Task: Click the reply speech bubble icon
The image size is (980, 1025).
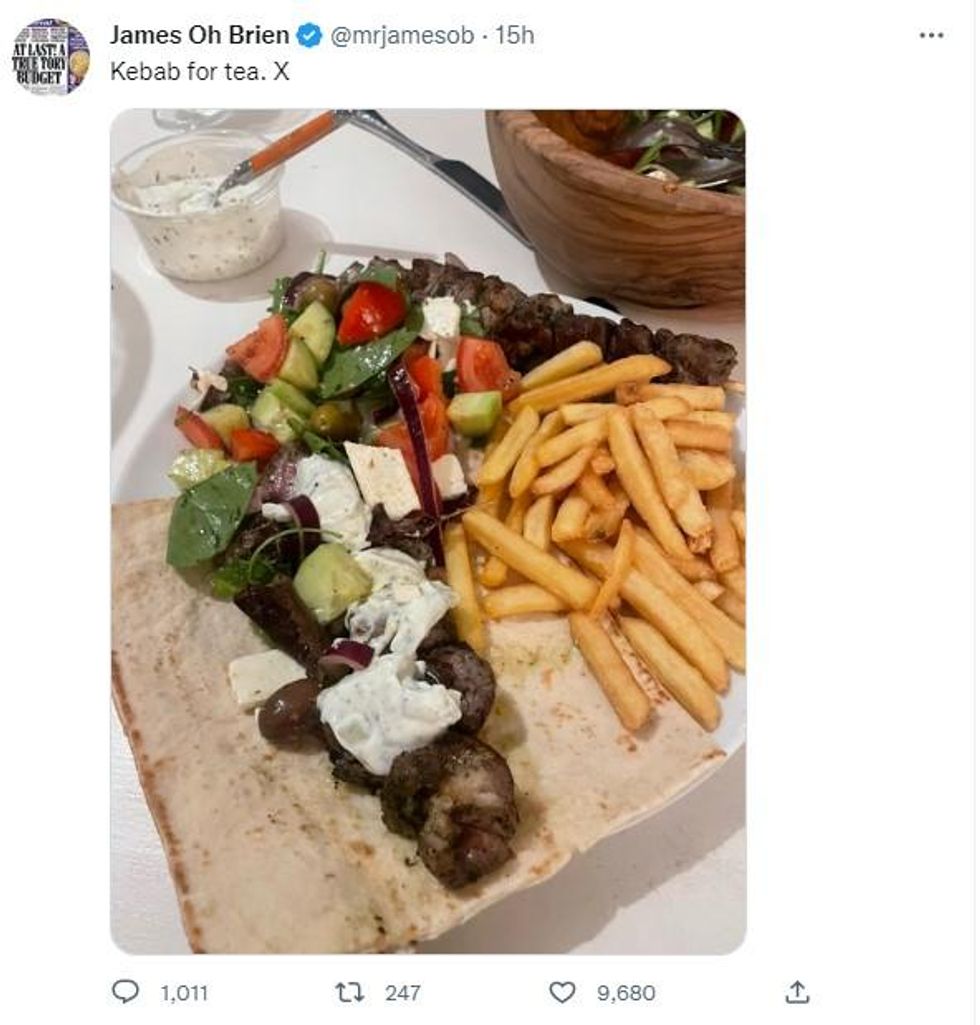Action: click(x=125, y=992)
